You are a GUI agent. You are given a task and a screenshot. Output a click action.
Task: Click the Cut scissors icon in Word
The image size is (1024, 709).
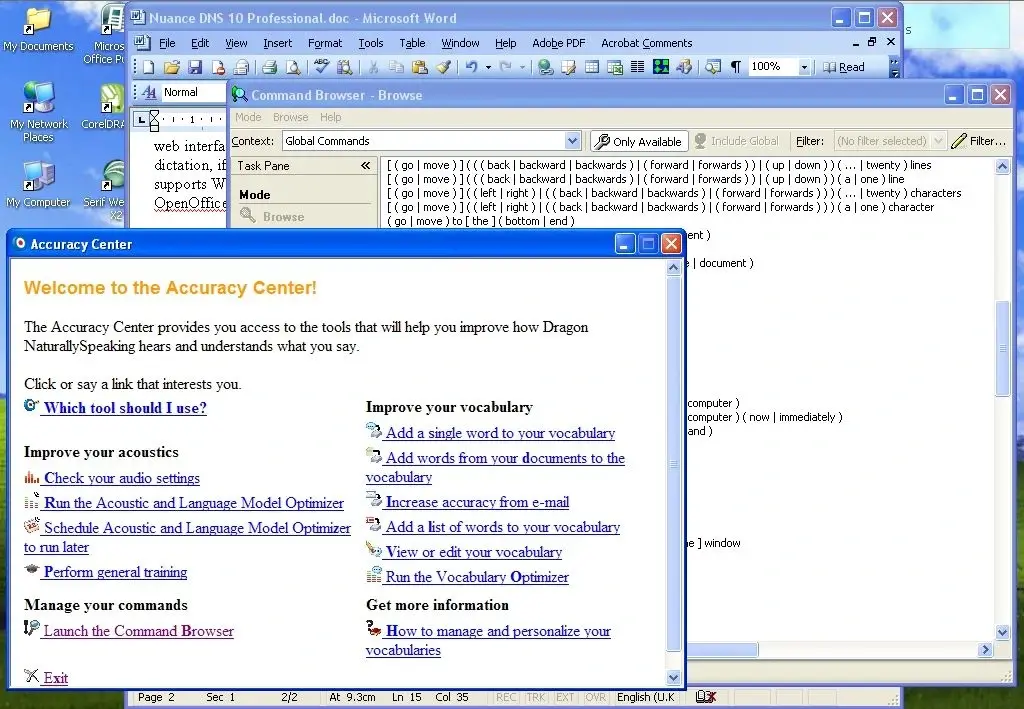(x=373, y=67)
